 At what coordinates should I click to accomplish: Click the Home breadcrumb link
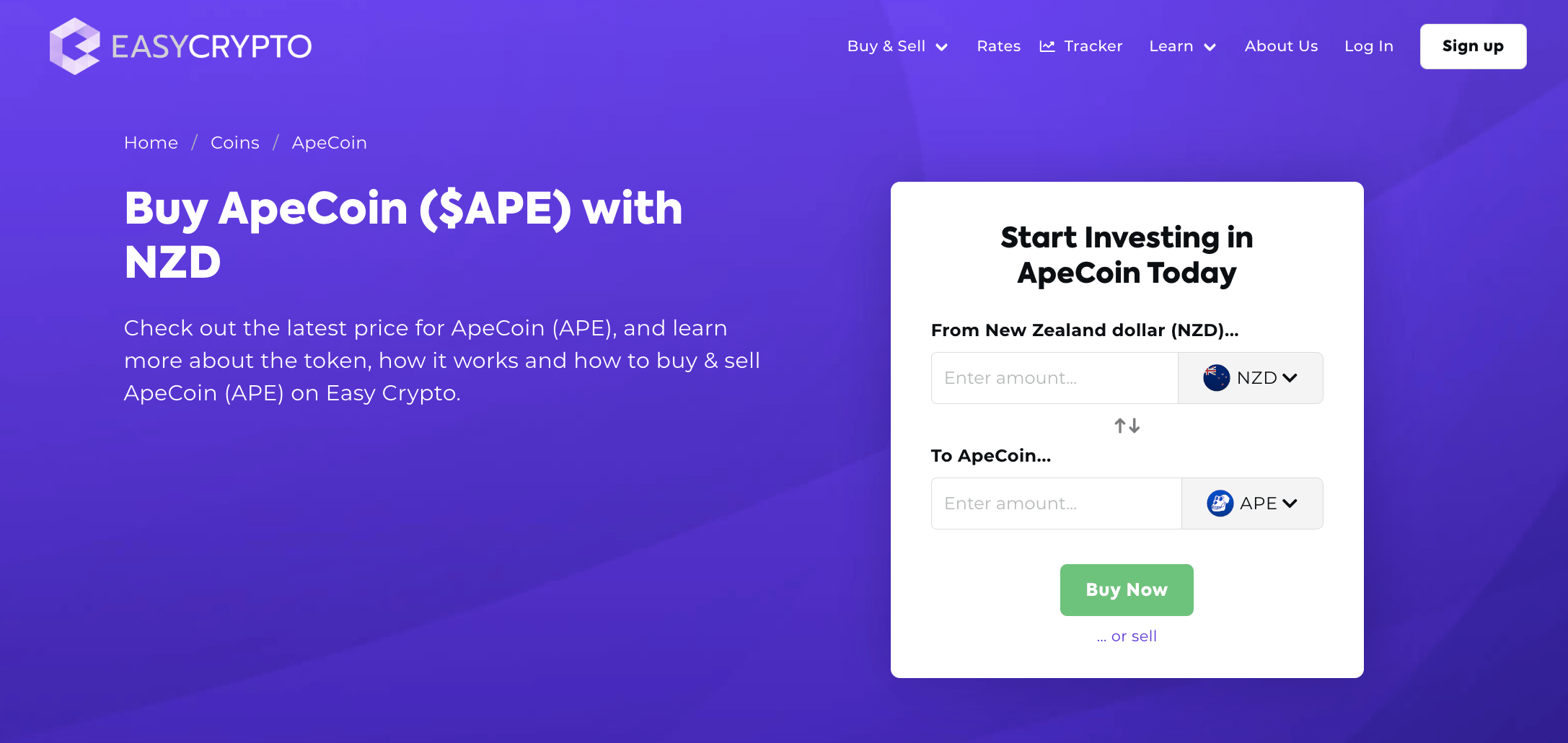pos(151,143)
